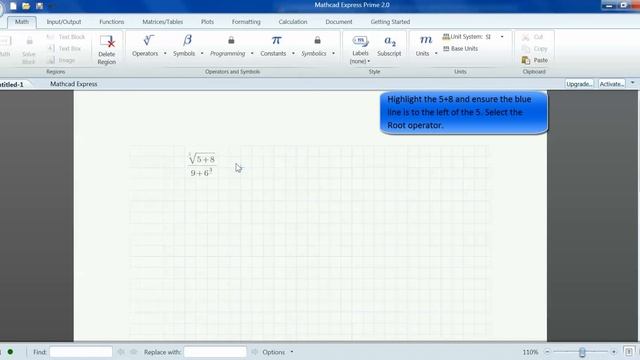Expand the find Options dropdown
Viewport: 640px width, 360px height.
tap(291, 352)
